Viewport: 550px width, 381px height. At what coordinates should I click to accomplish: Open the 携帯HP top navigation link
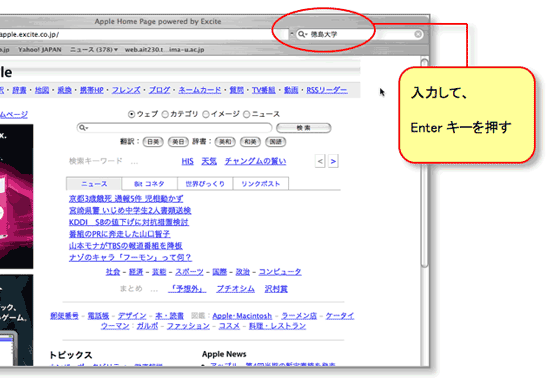point(92,90)
